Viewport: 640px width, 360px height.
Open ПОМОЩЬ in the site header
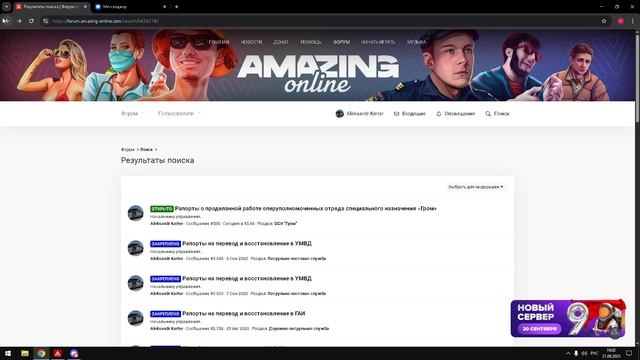(x=311, y=42)
